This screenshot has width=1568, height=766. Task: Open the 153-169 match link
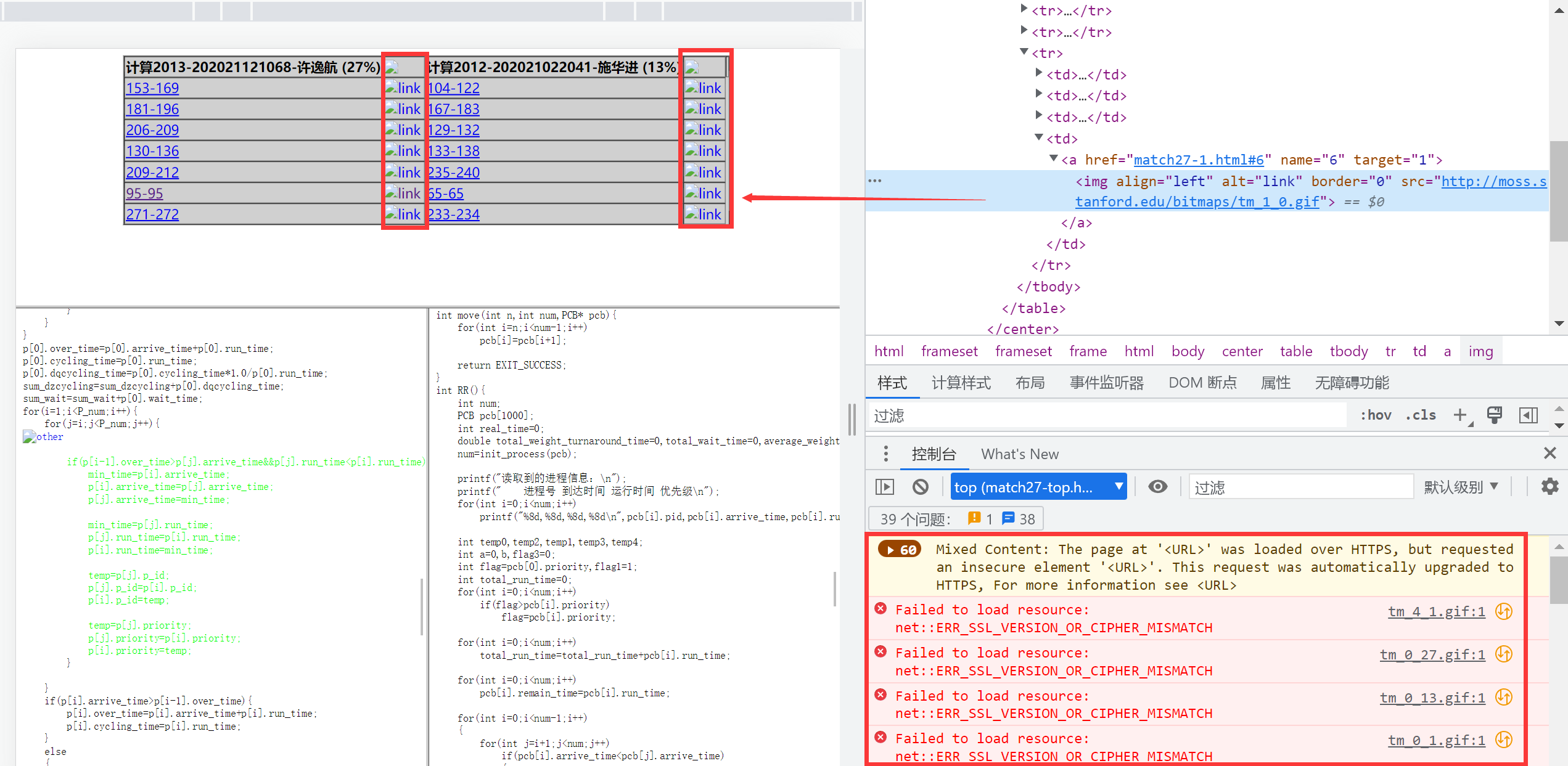click(x=152, y=88)
